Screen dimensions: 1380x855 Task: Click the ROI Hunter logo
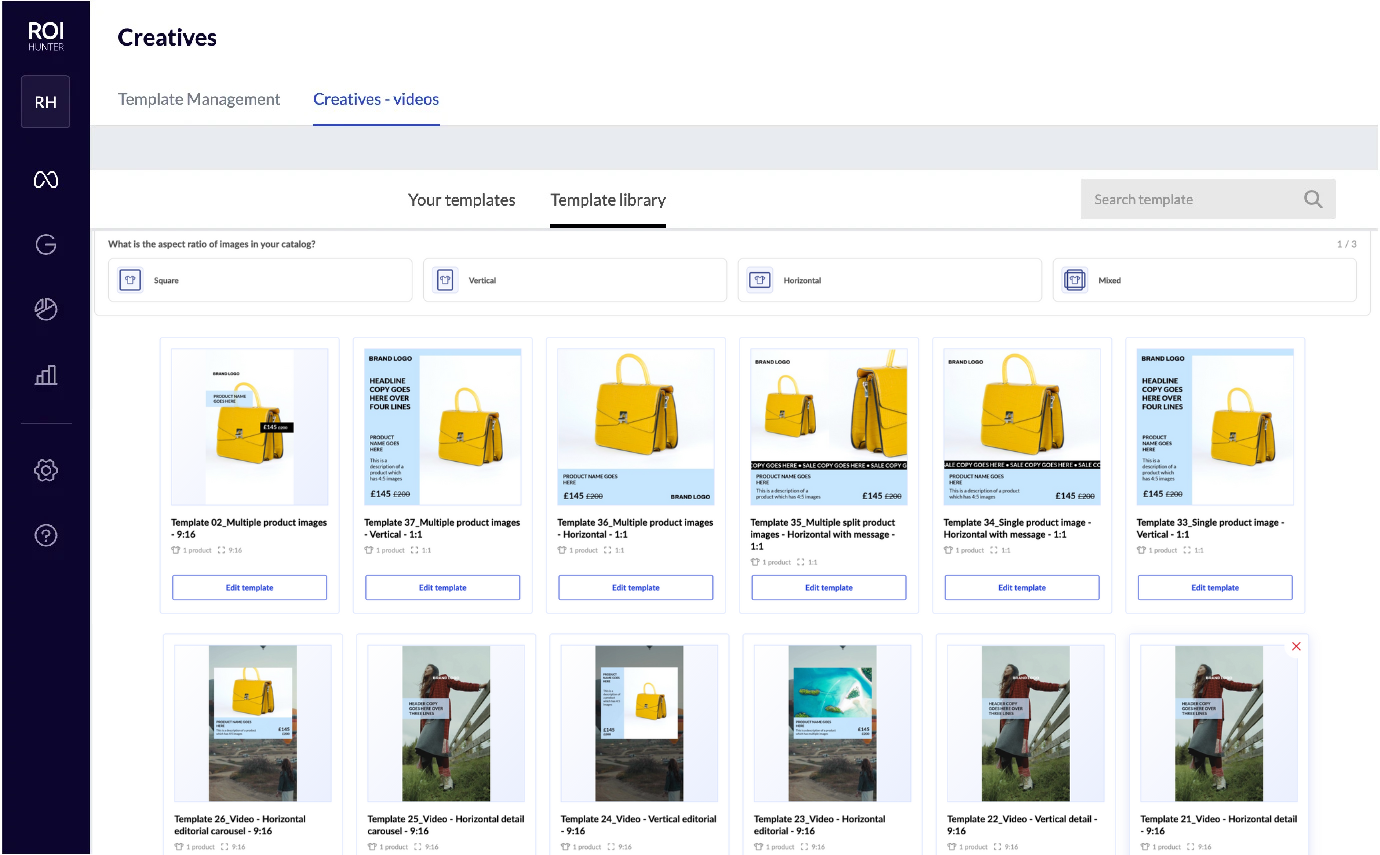pos(45,37)
